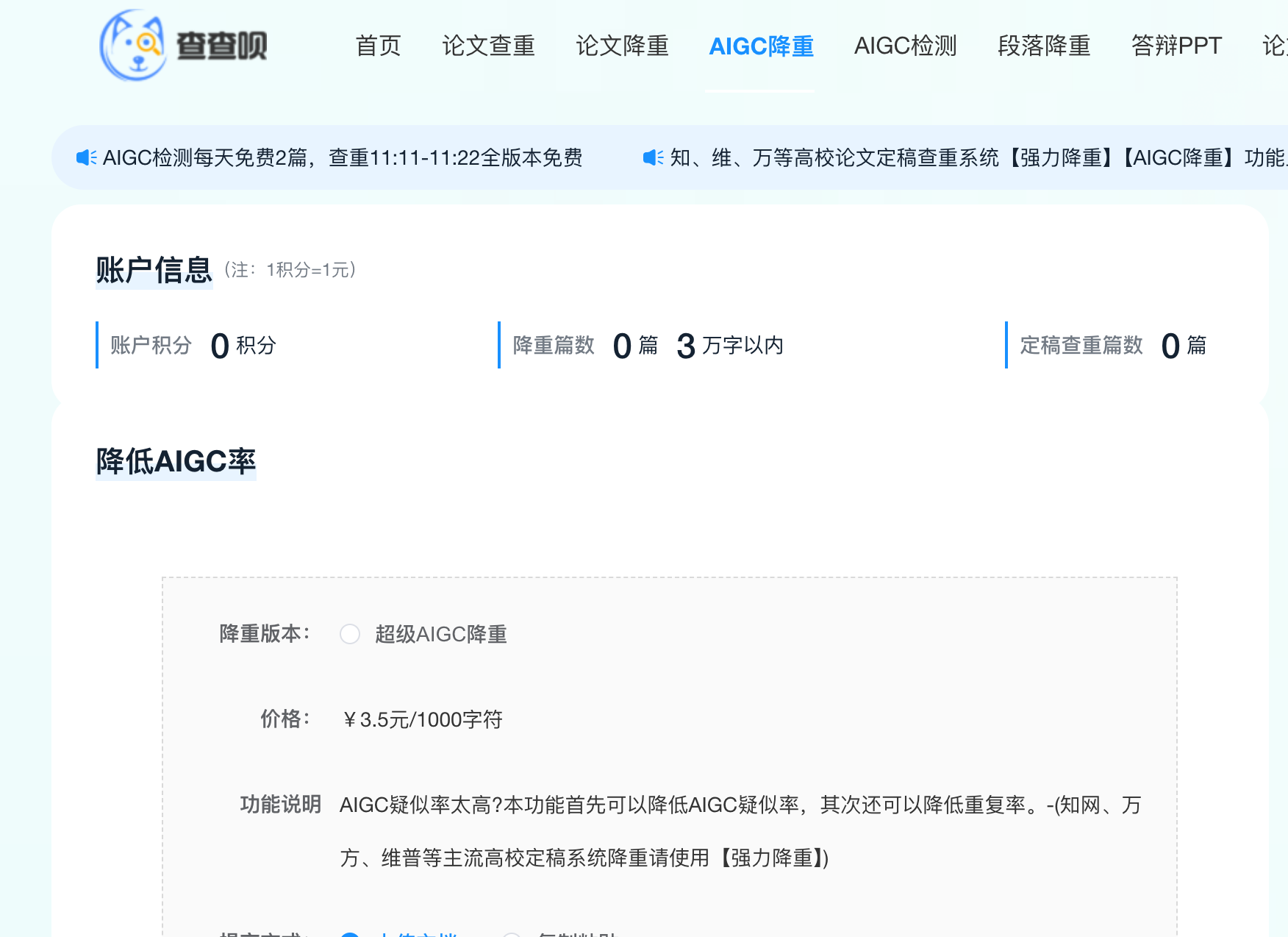Click the speaker icon before 知、维、万等高校
Screen dimensions: 1288x937
click(654, 157)
